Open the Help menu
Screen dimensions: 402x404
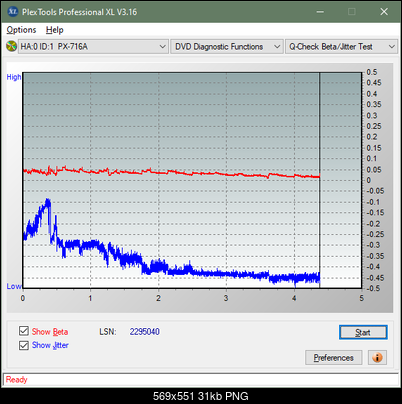(55, 30)
